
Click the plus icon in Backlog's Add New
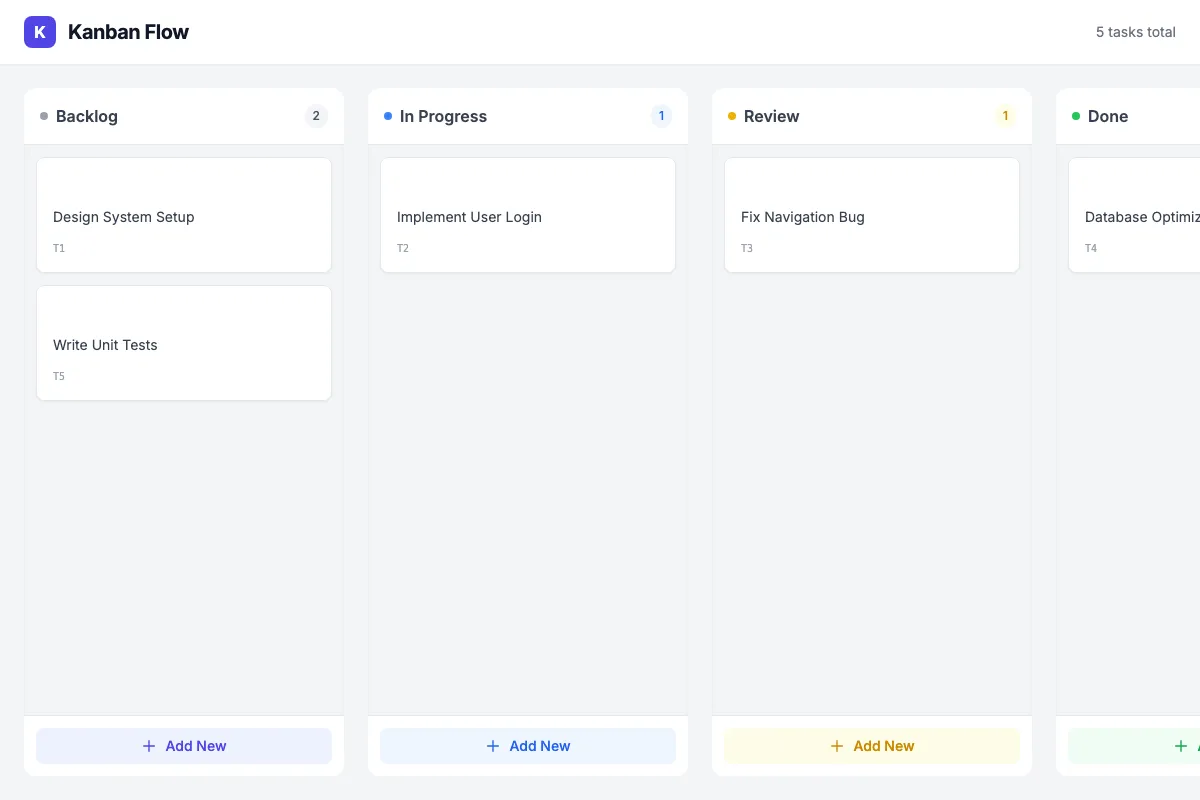150,746
